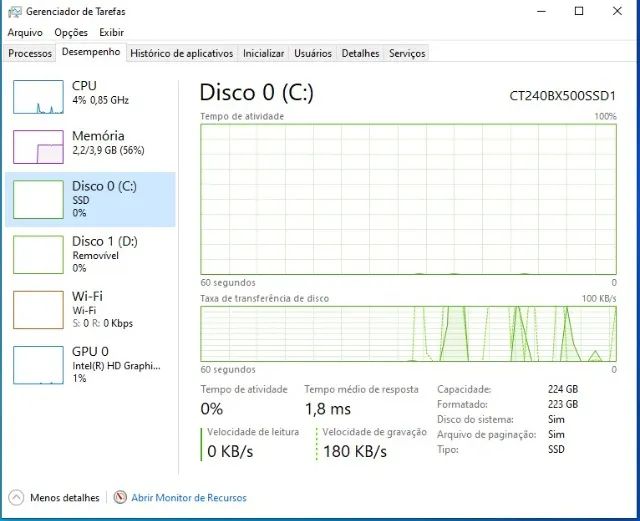
Task: Open the Arquivo menu
Action: pyautogui.click(x=25, y=32)
